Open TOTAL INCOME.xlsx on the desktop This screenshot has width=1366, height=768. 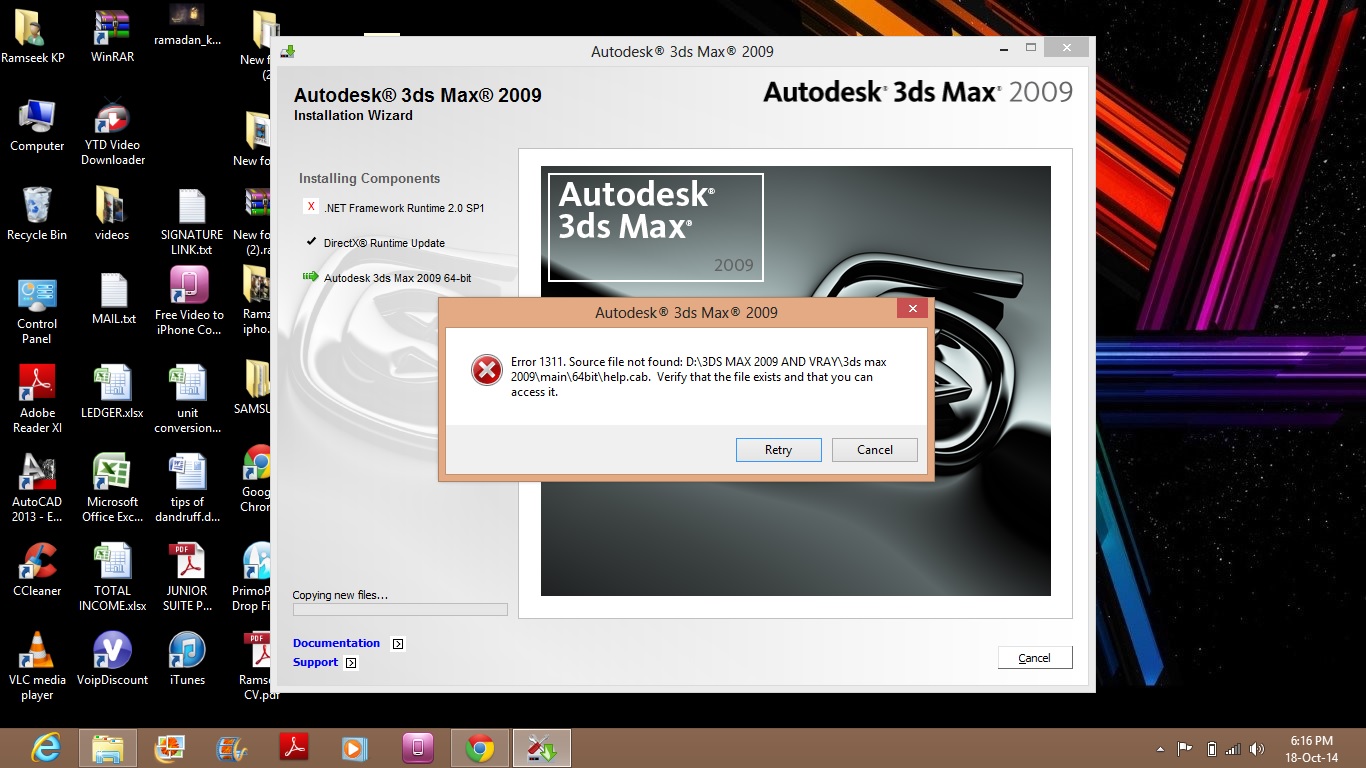pos(112,576)
